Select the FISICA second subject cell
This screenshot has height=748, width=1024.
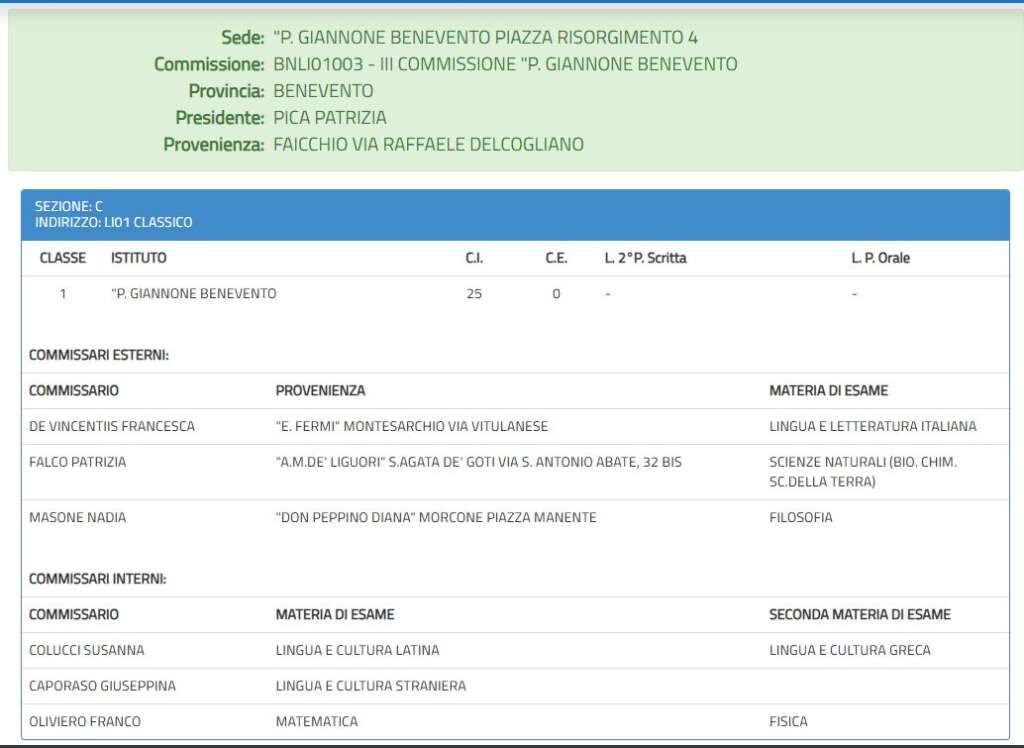click(788, 722)
